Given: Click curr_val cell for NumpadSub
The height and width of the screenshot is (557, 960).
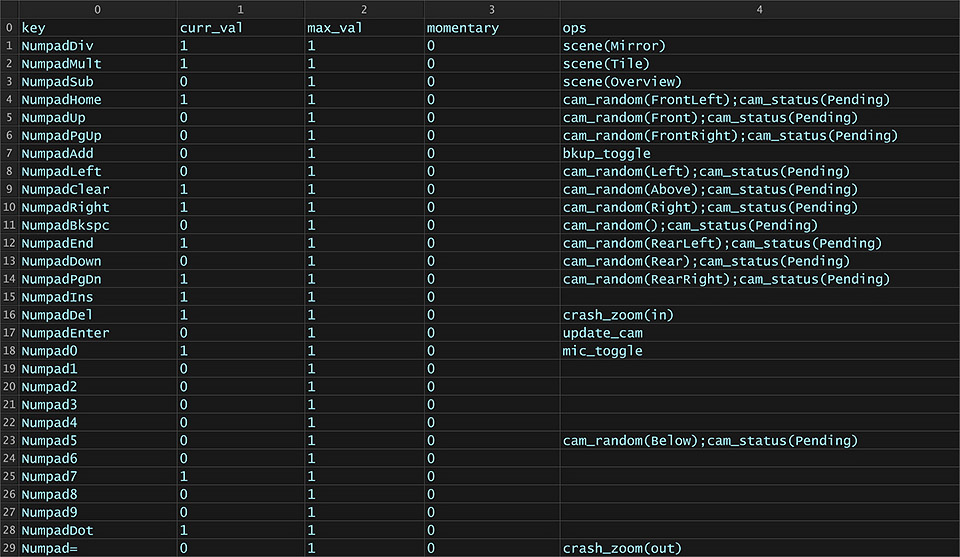Looking at the screenshot, I should click(x=241, y=82).
